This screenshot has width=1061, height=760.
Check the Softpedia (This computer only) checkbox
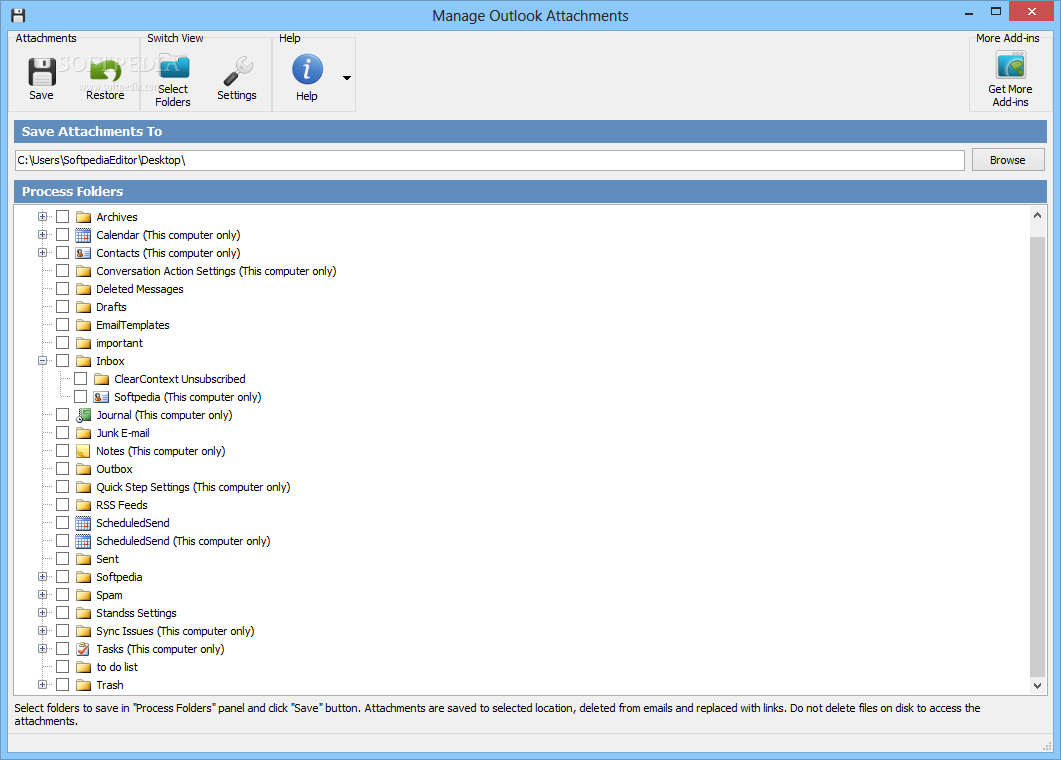point(81,397)
